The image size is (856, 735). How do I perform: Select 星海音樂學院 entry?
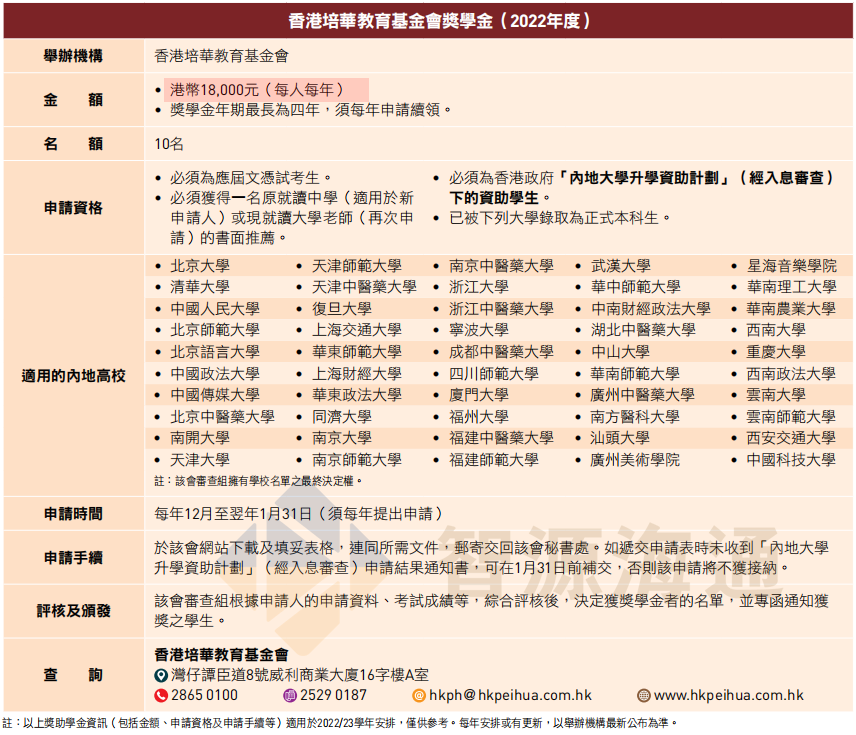[x=792, y=266]
